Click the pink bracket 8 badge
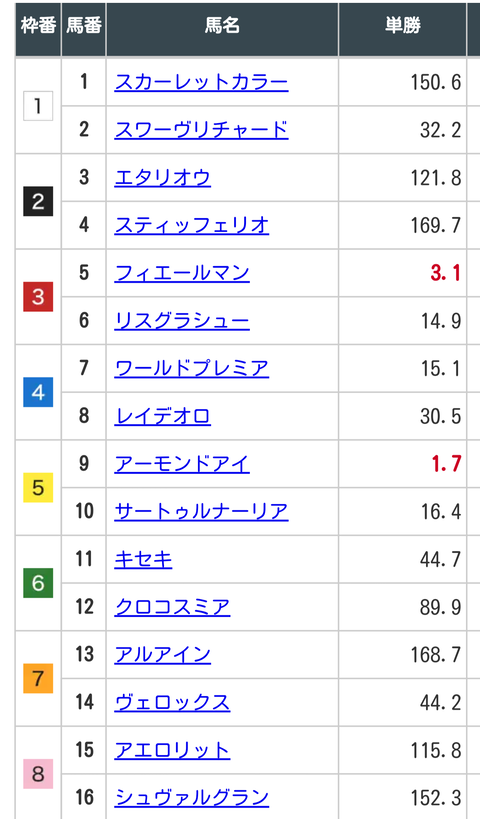The height and width of the screenshot is (819, 480). [x=38, y=774]
